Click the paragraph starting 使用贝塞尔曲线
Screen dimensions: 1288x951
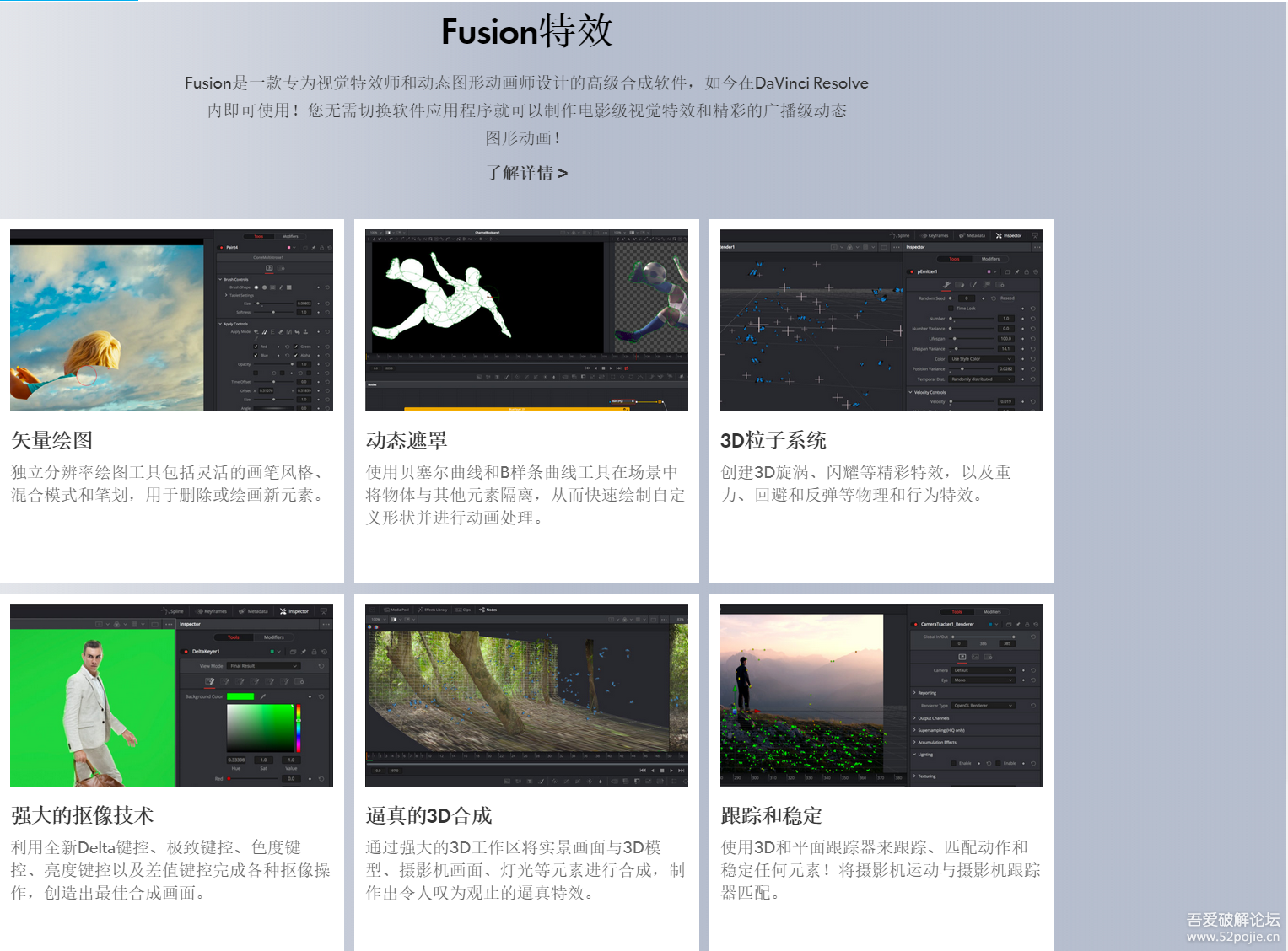pyautogui.click(x=525, y=495)
